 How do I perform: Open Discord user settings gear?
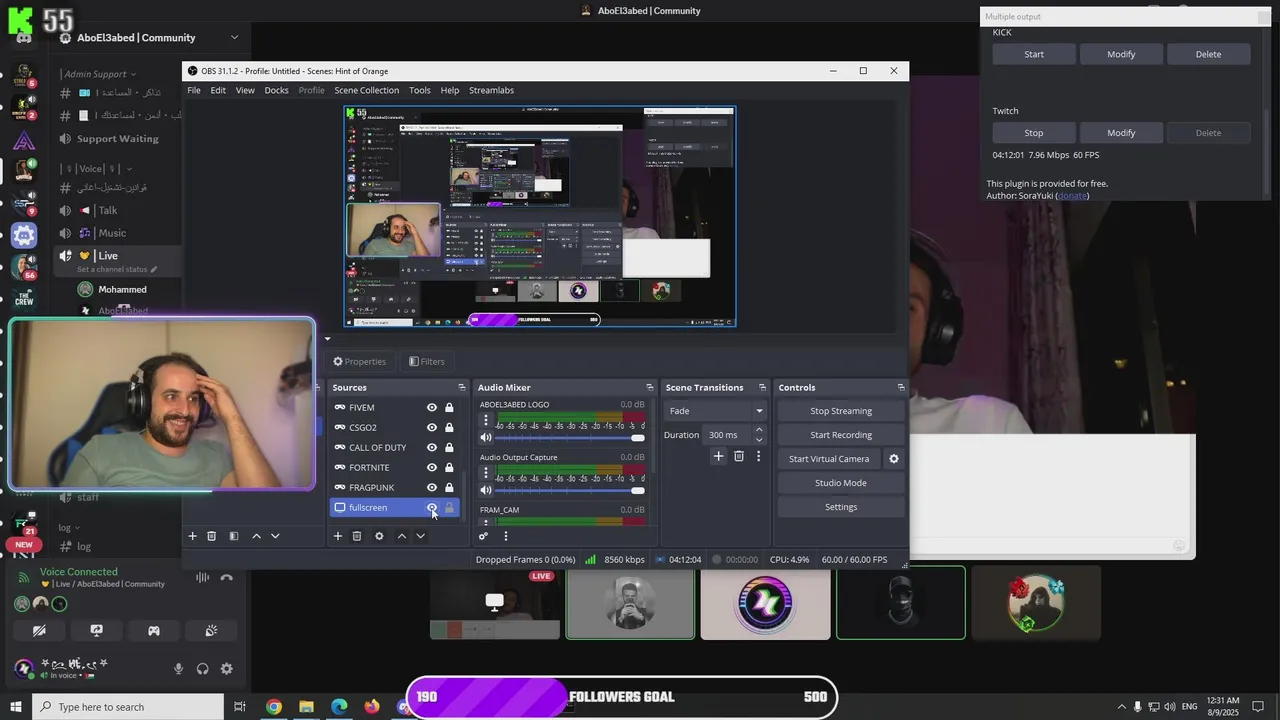pyautogui.click(x=227, y=669)
